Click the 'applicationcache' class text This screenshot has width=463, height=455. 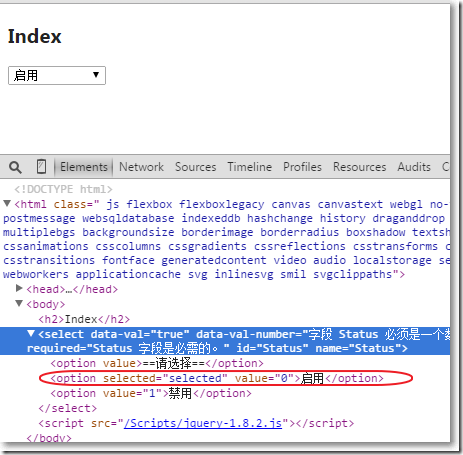pos(128,274)
